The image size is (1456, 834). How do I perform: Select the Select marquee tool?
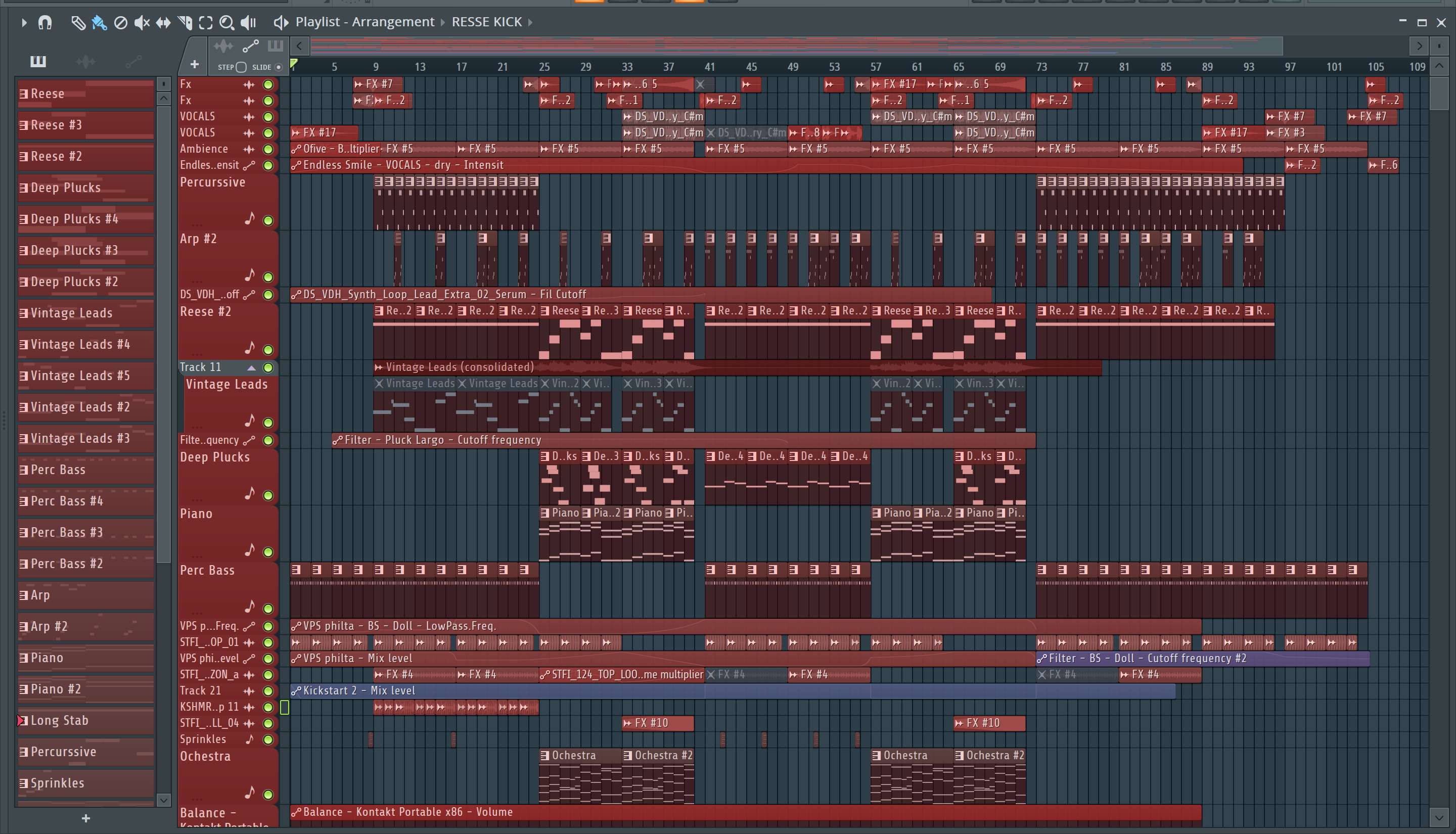[206, 22]
